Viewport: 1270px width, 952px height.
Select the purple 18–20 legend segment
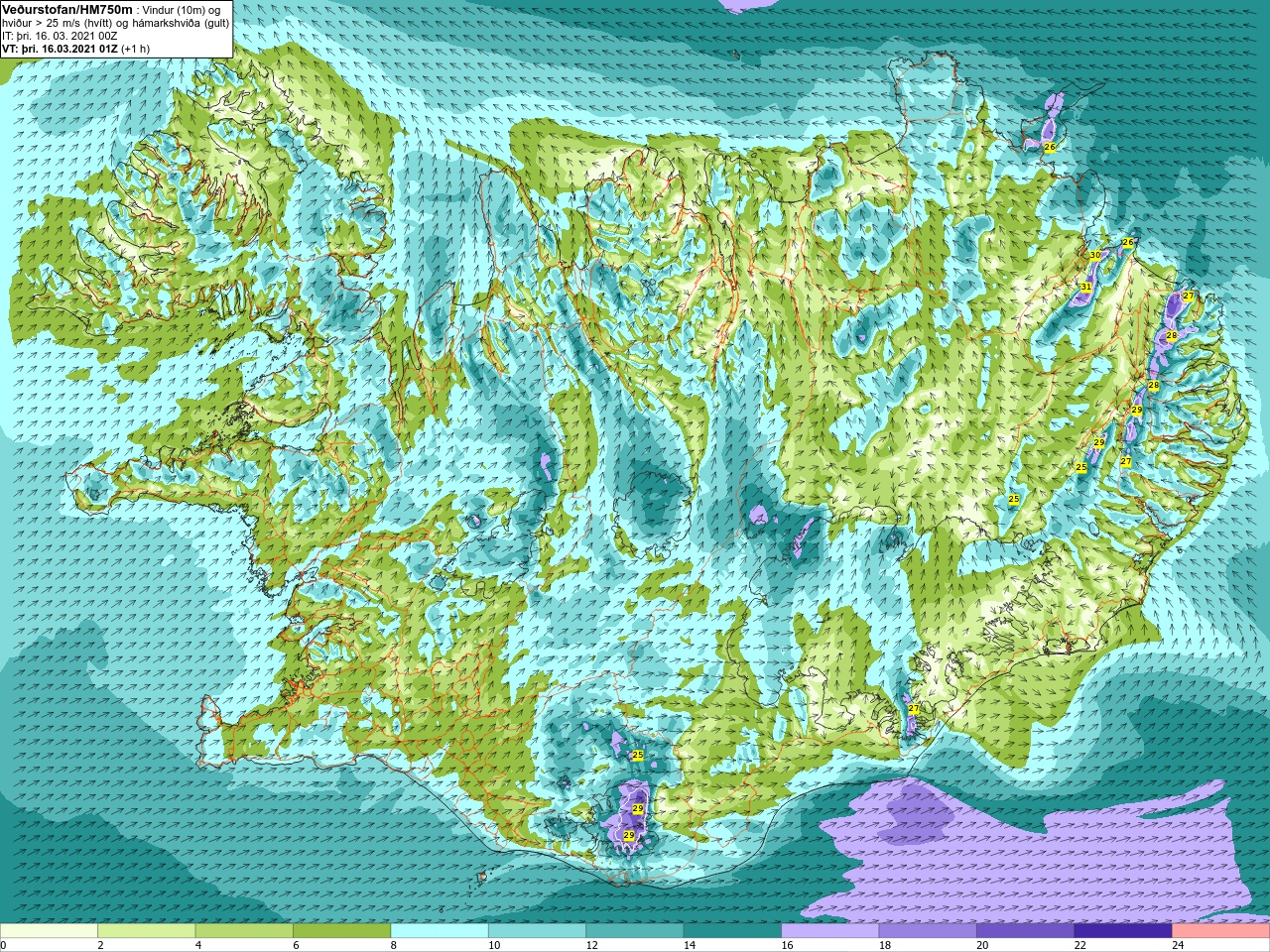pyautogui.click(x=928, y=931)
